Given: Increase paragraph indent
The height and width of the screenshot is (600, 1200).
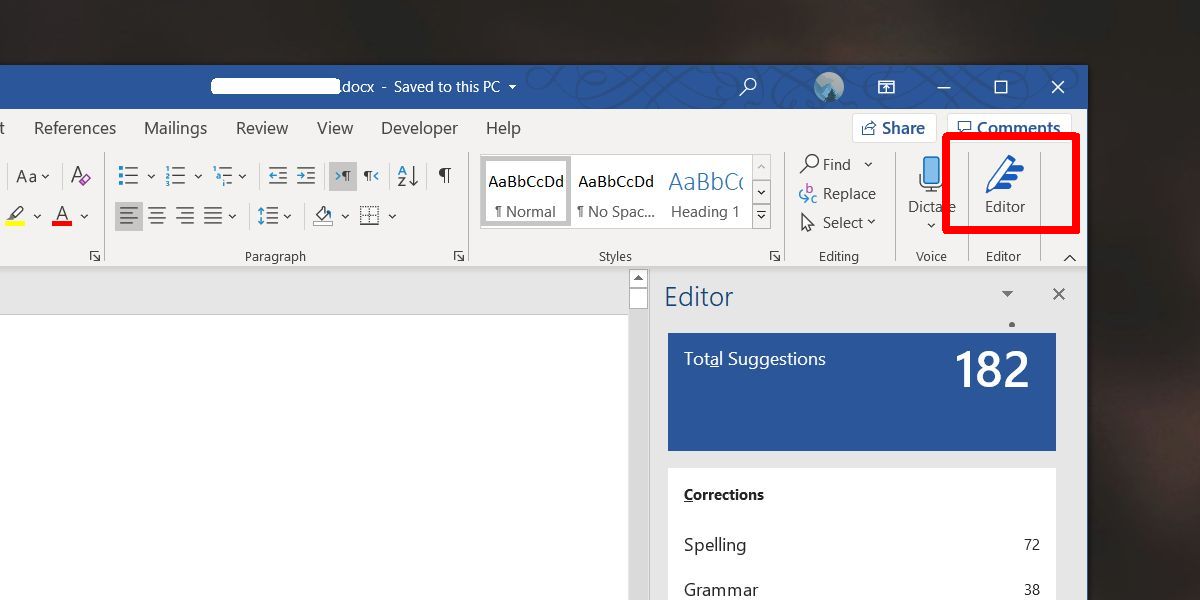Looking at the screenshot, I should pyautogui.click(x=306, y=176).
